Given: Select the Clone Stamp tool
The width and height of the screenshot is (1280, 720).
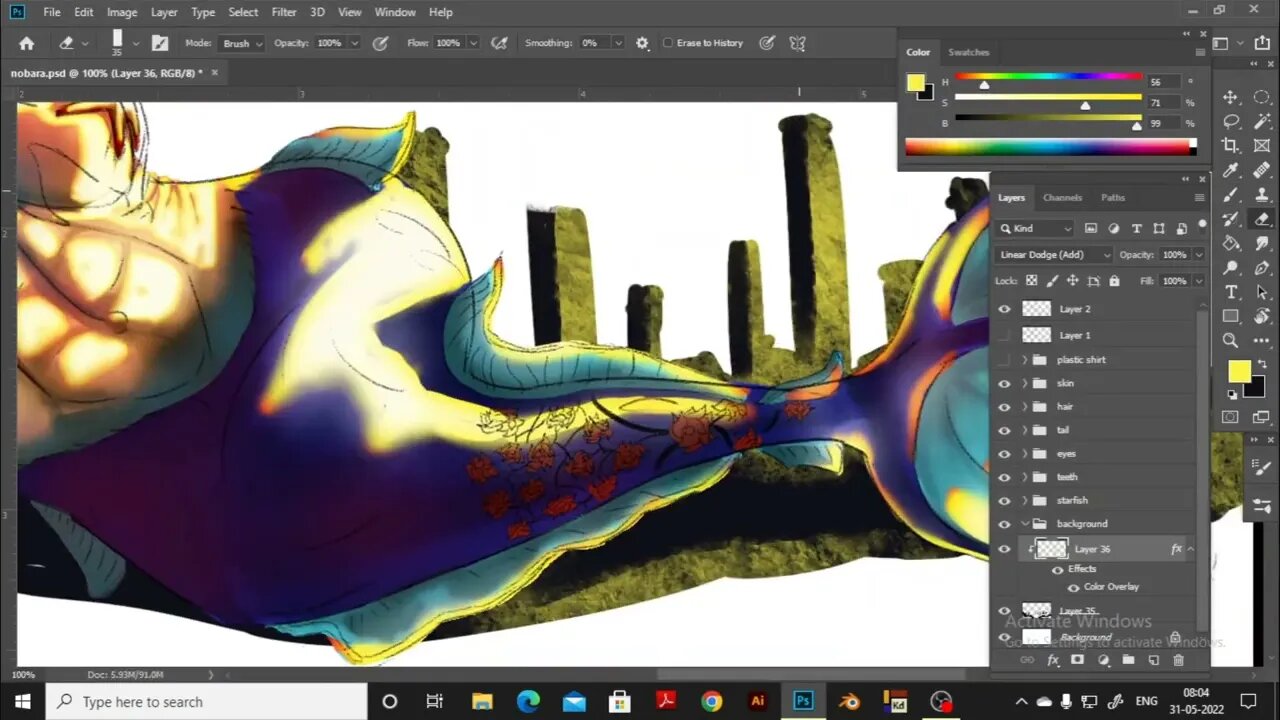Looking at the screenshot, I should (1262, 195).
